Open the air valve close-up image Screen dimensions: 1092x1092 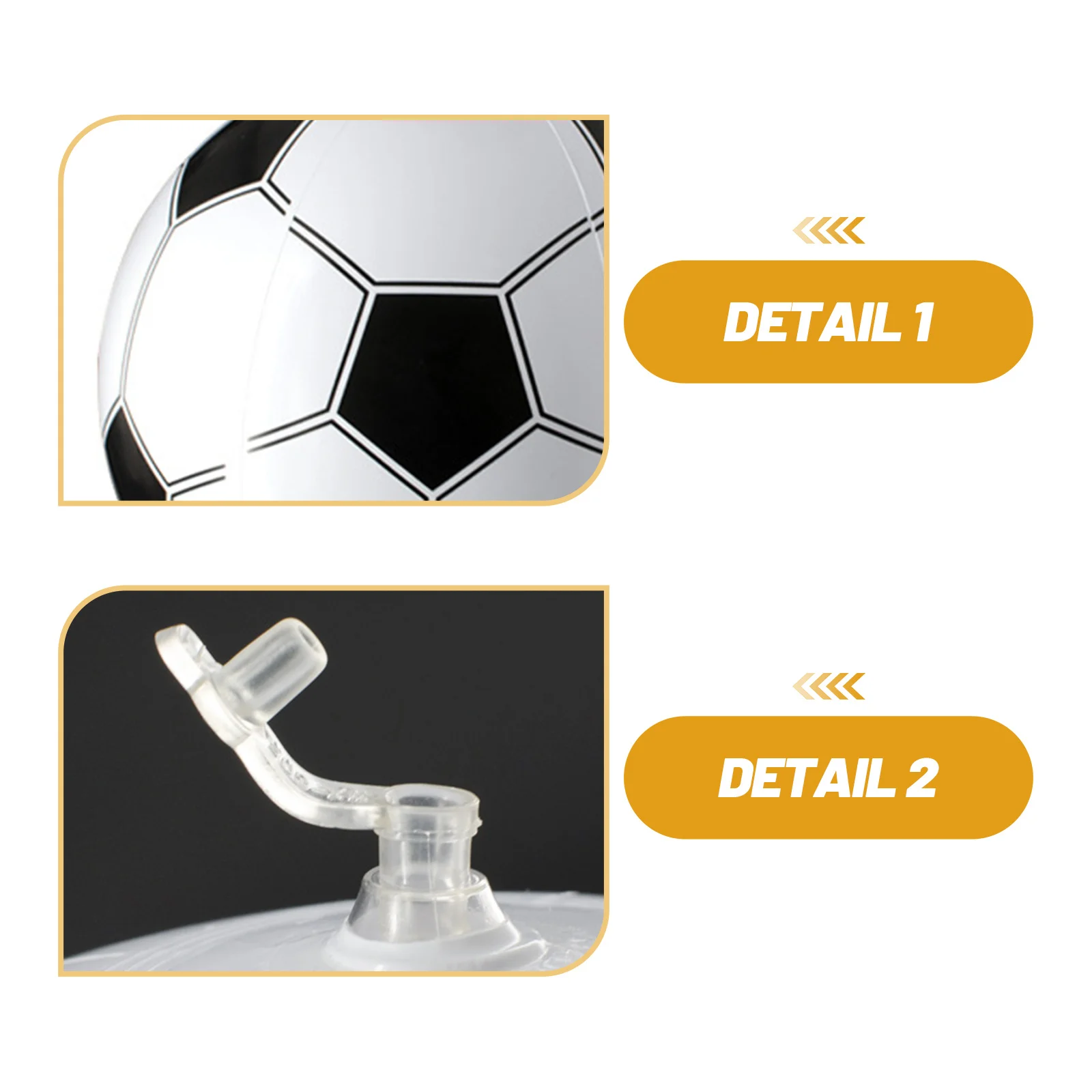(x=333, y=781)
